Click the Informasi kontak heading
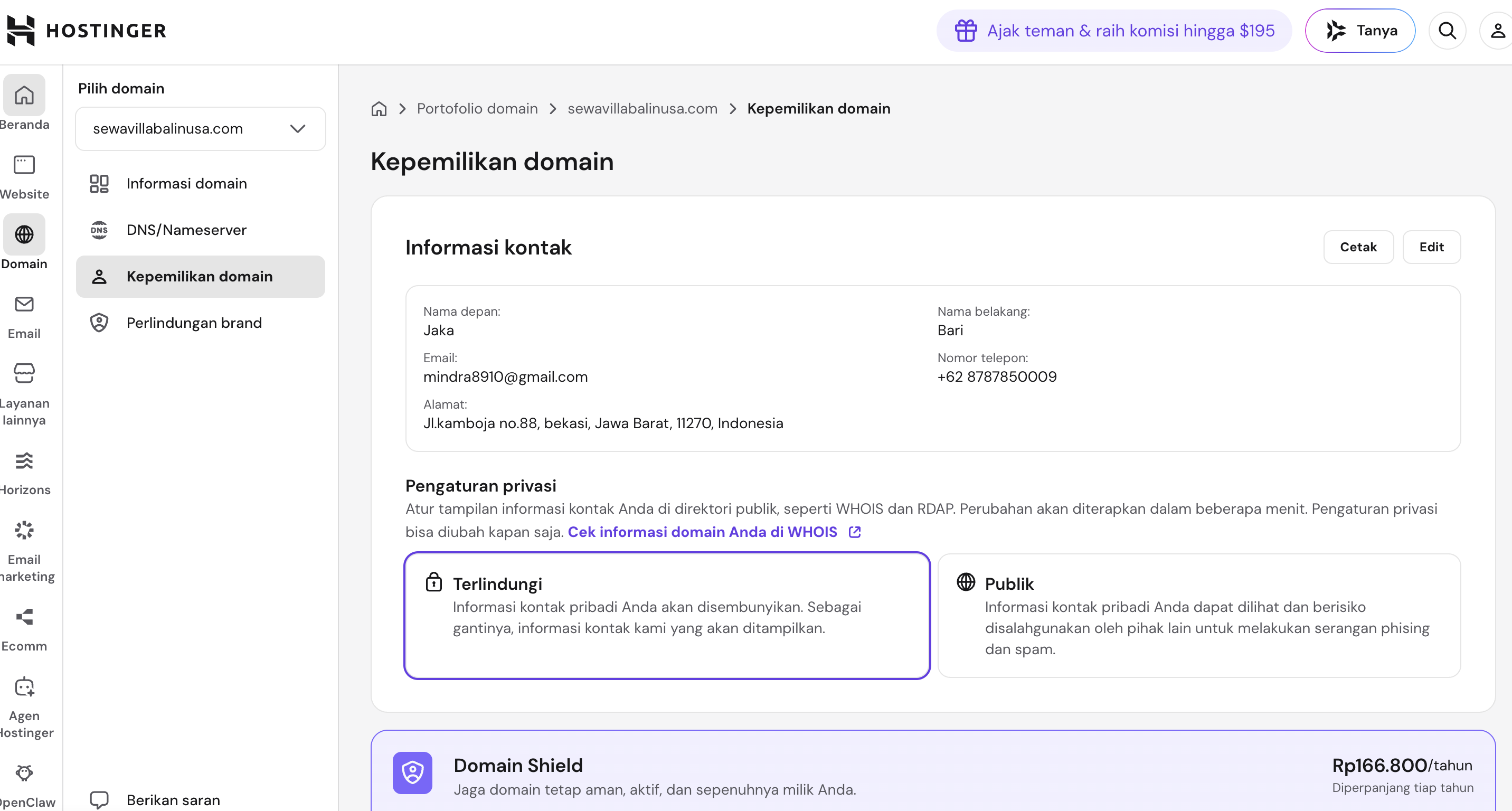The height and width of the screenshot is (811, 1512). tap(488, 247)
